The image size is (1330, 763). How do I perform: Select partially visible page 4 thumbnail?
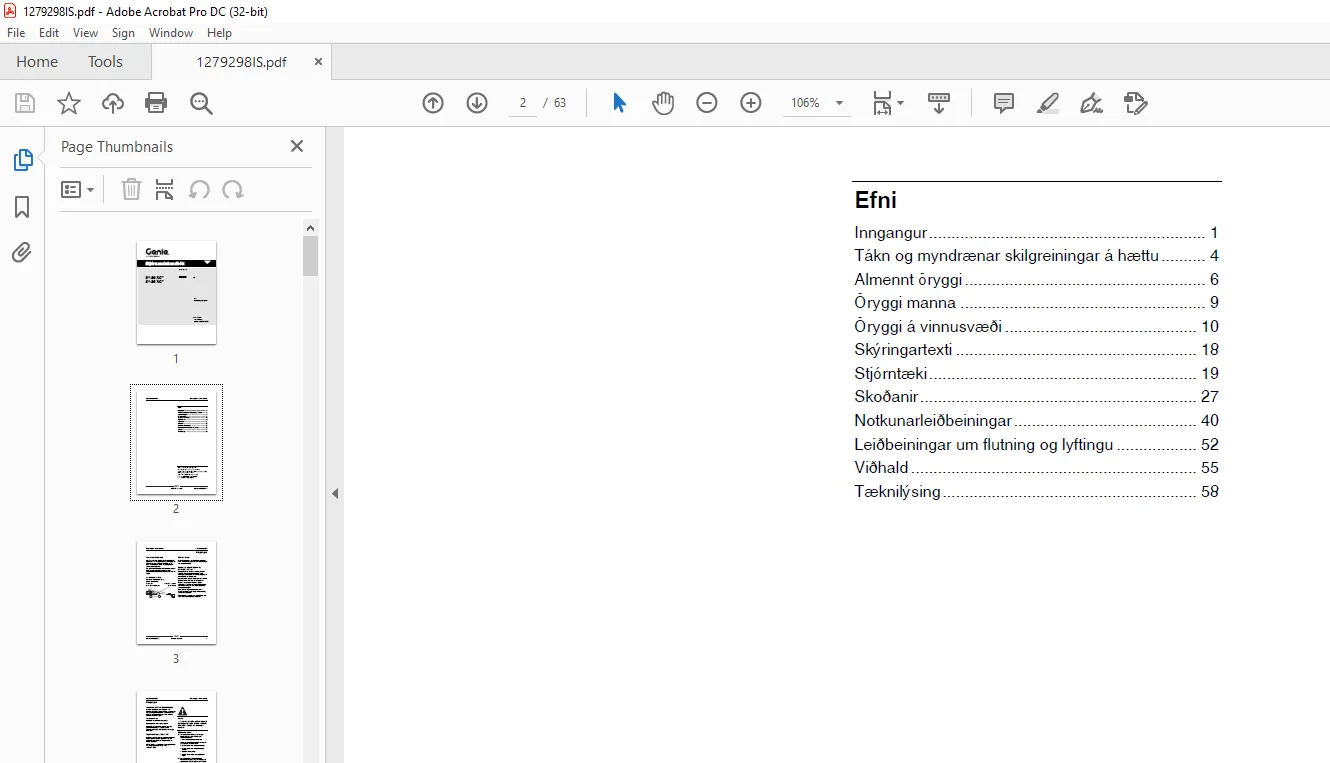tap(176, 726)
